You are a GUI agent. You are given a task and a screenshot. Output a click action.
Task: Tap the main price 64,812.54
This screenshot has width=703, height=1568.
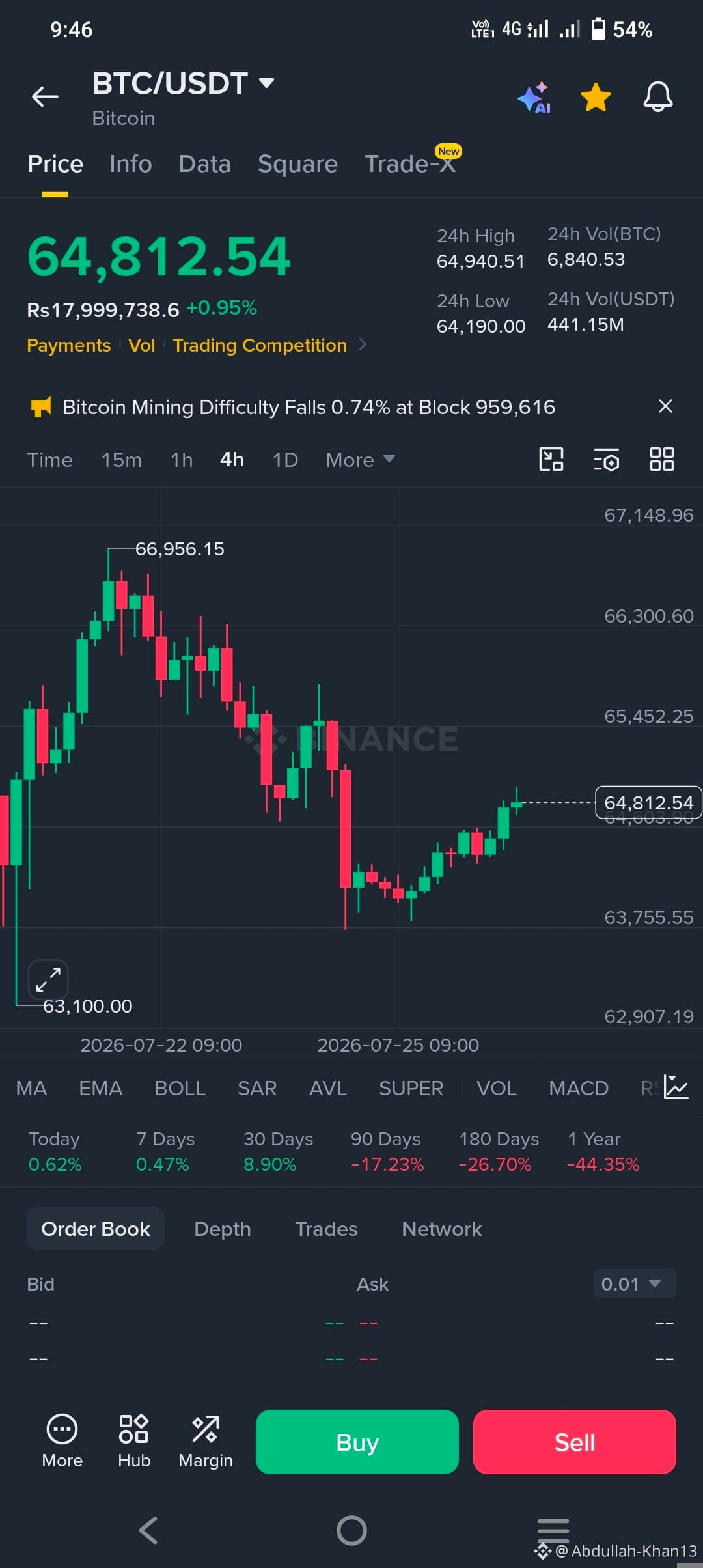[159, 257]
